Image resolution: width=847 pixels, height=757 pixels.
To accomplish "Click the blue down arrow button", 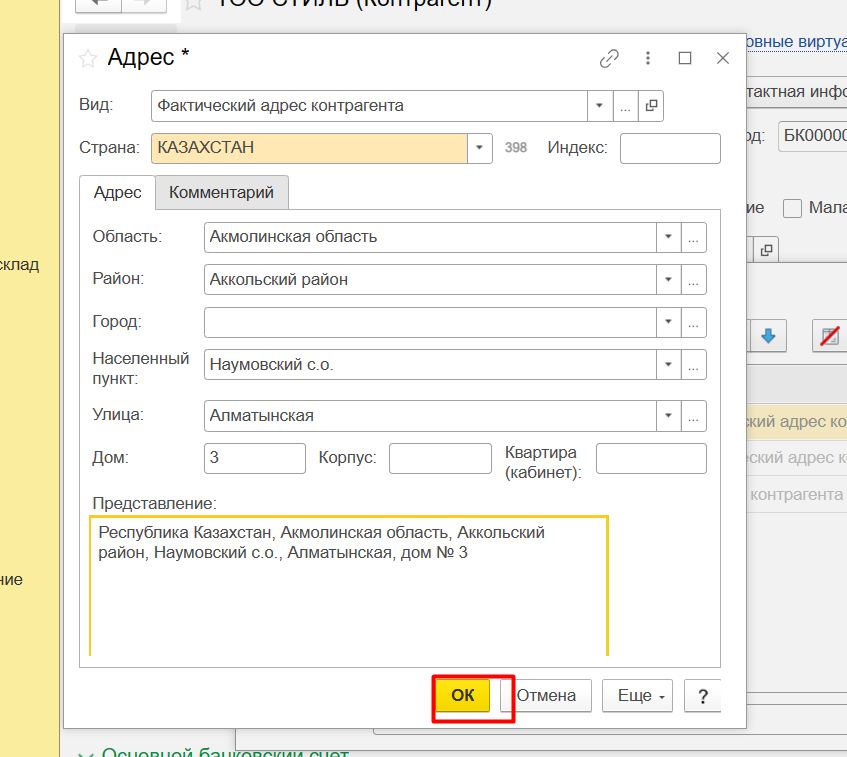I will (768, 336).
